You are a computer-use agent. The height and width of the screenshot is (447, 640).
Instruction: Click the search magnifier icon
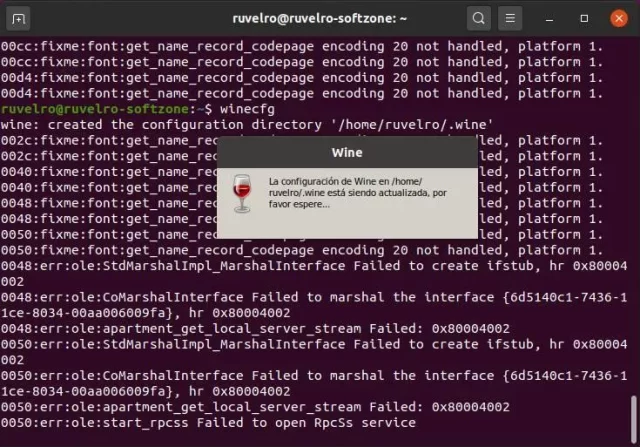(x=479, y=18)
